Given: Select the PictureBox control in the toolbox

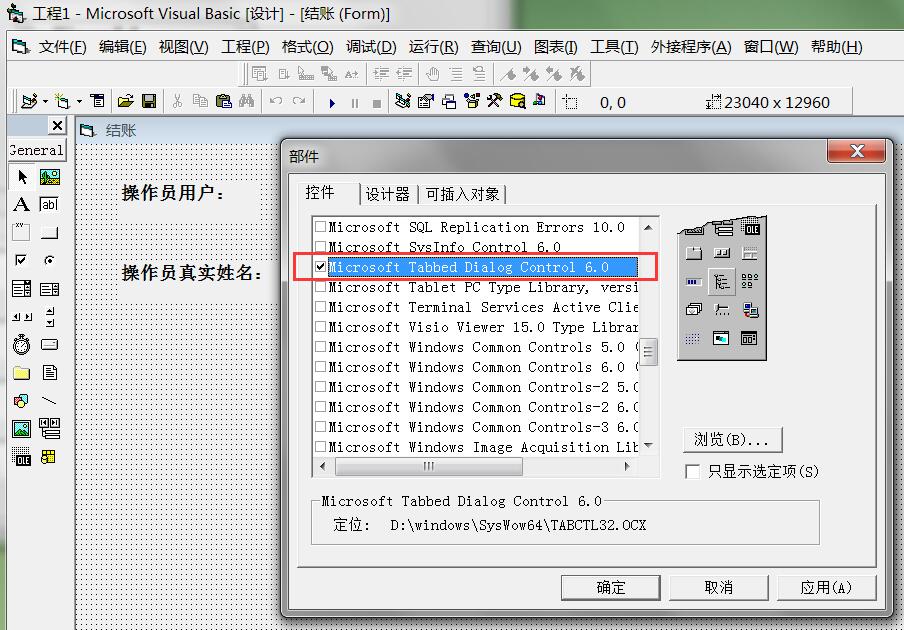Looking at the screenshot, I should tap(50, 176).
